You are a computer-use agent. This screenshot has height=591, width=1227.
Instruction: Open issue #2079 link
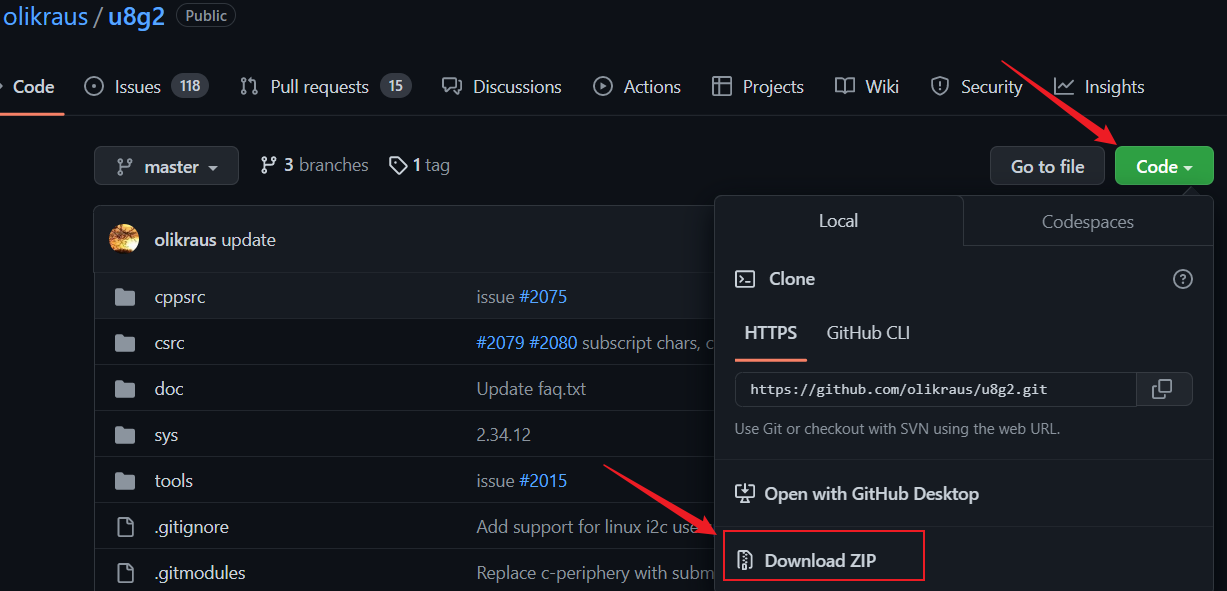[501, 343]
